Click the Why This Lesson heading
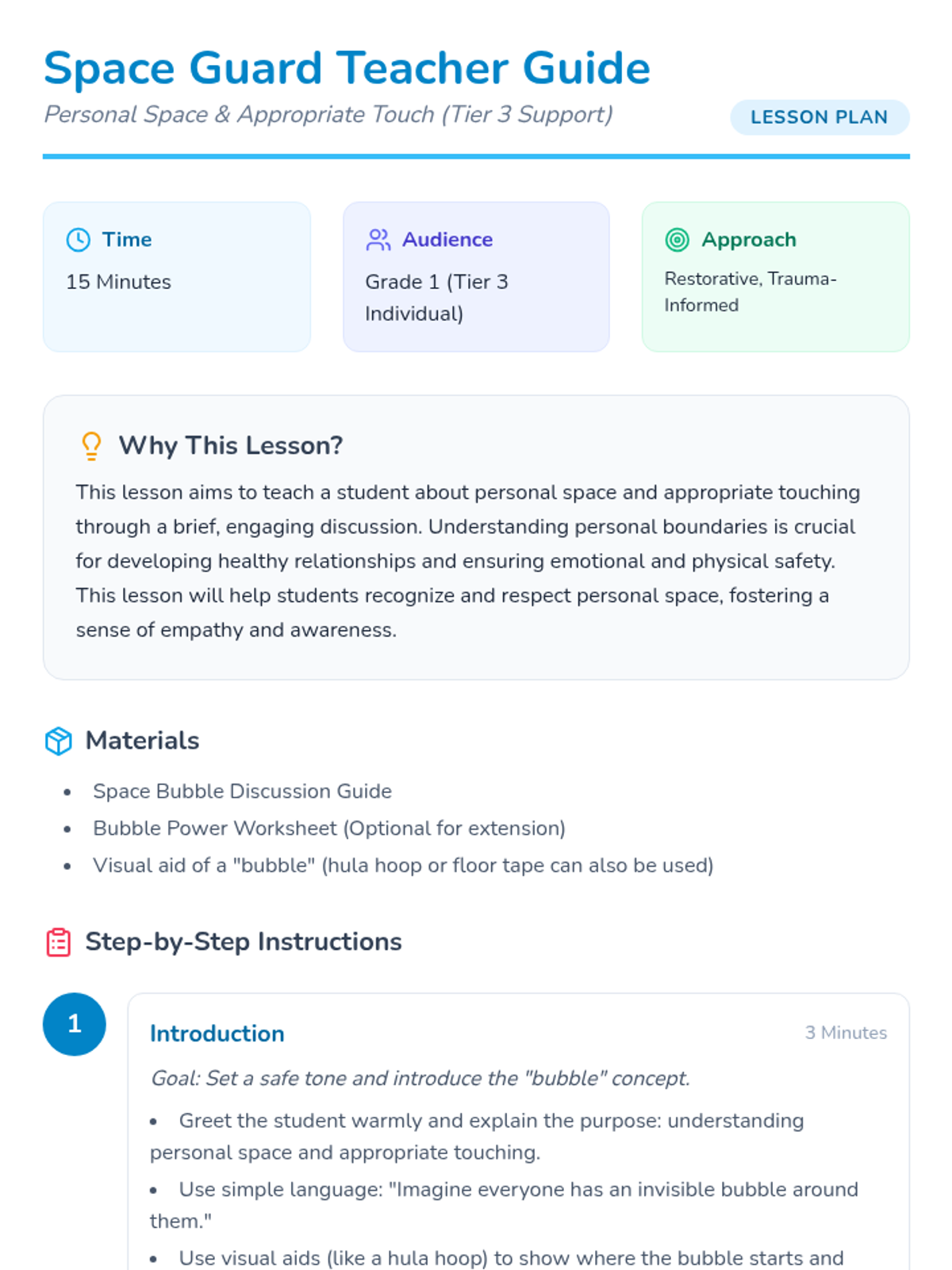 click(230, 446)
